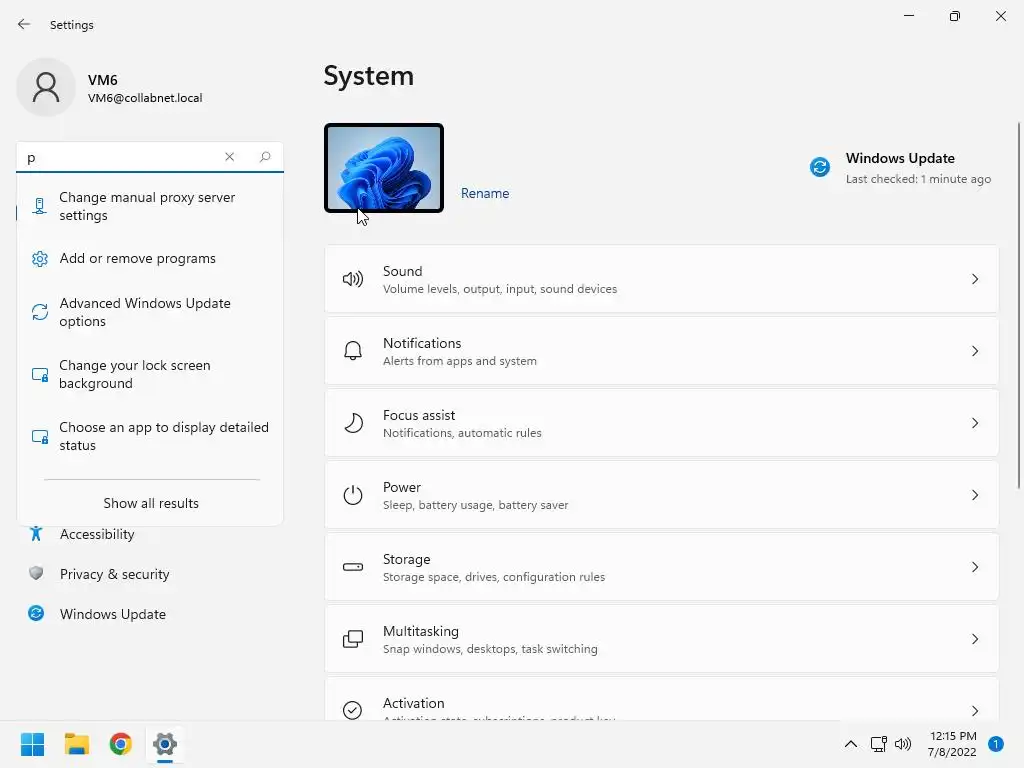Screen dimensions: 1024x768
Task: Click the icon beside Choose an app result
Action: (40, 436)
